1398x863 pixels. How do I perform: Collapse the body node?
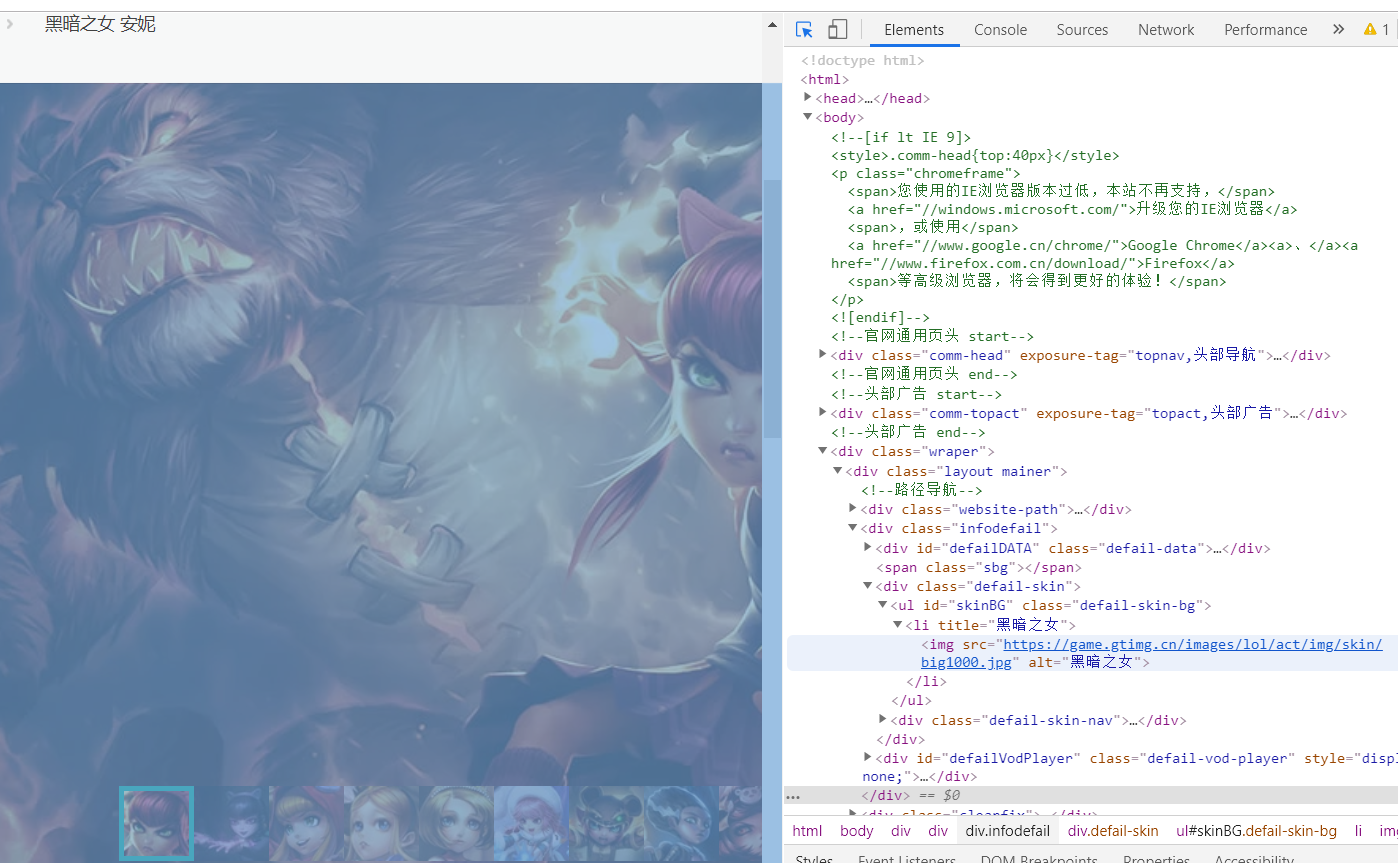pyautogui.click(x=808, y=117)
